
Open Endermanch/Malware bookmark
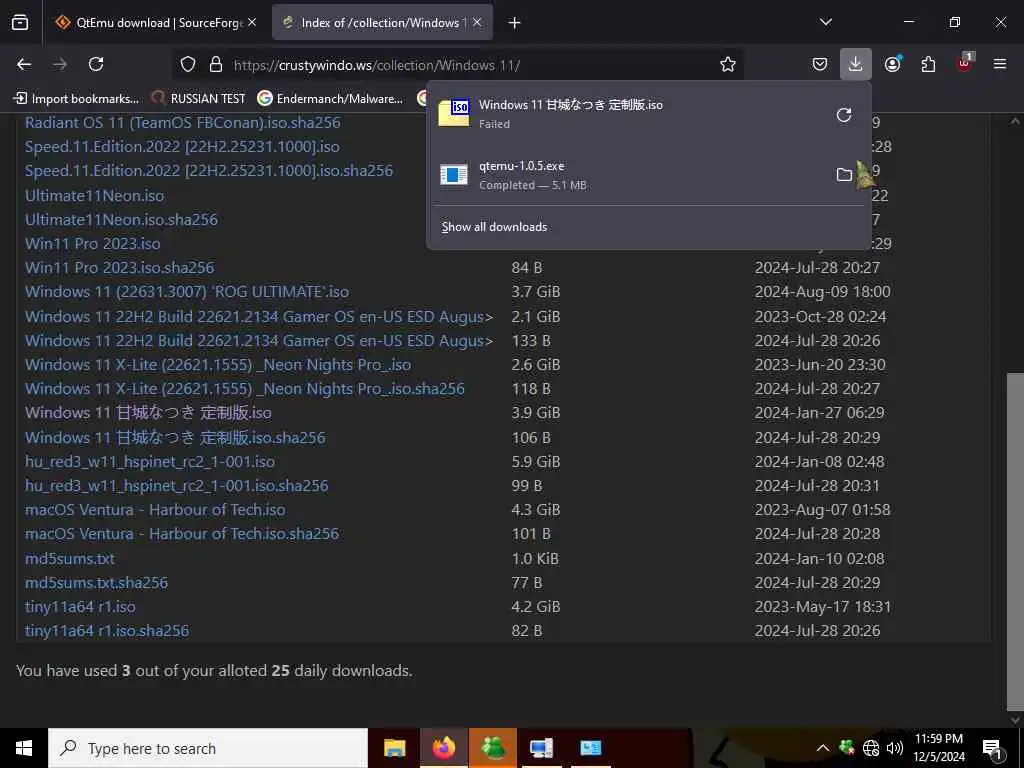point(330,99)
